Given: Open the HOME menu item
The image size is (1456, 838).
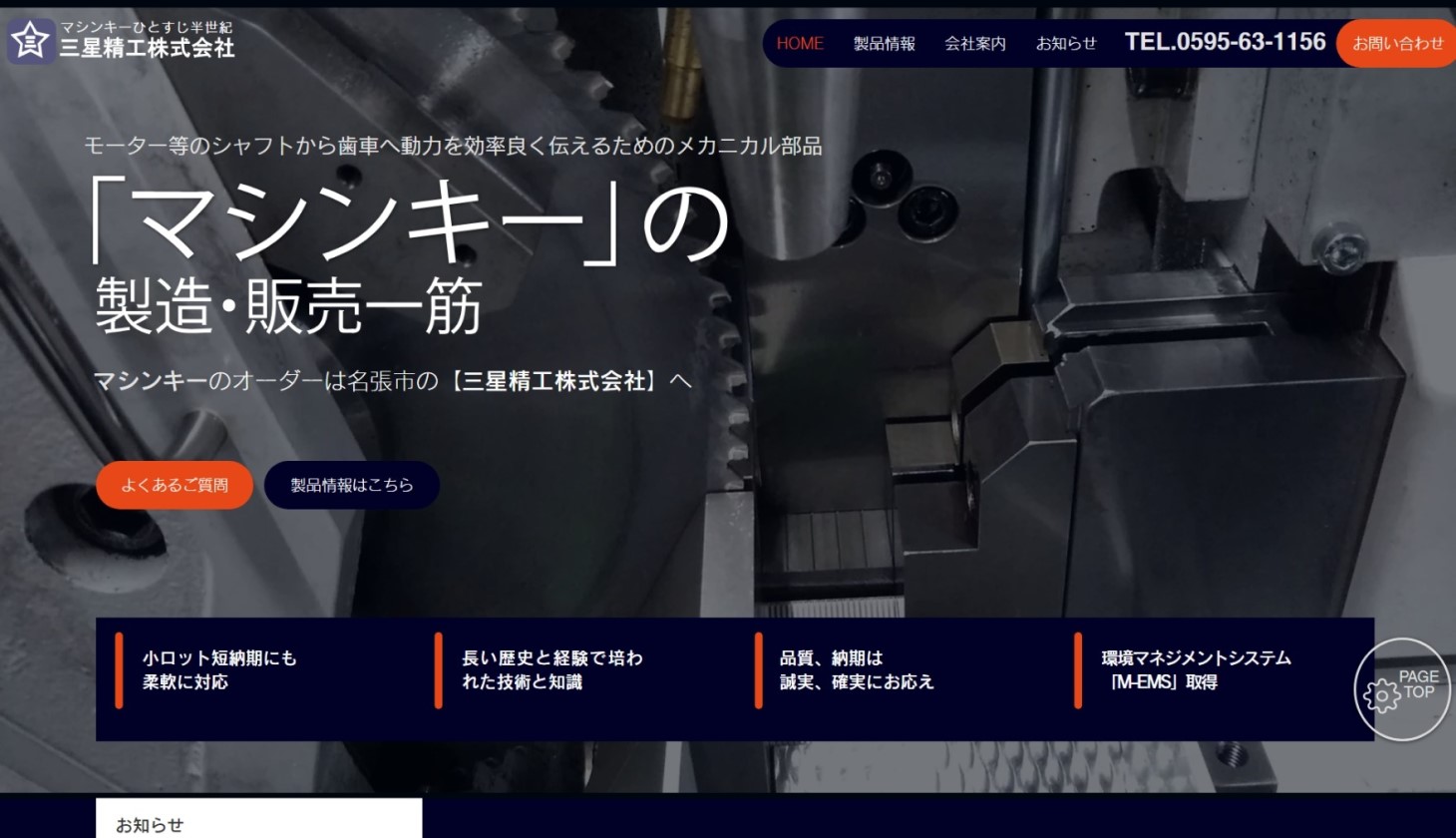Looking at the screenshot, I should coord(800,44).
